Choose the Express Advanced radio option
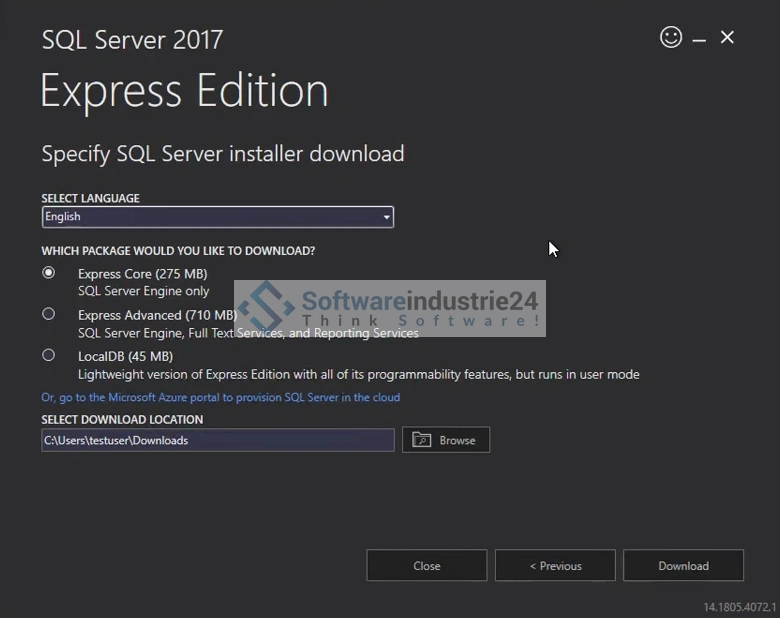 pos(48,314)
